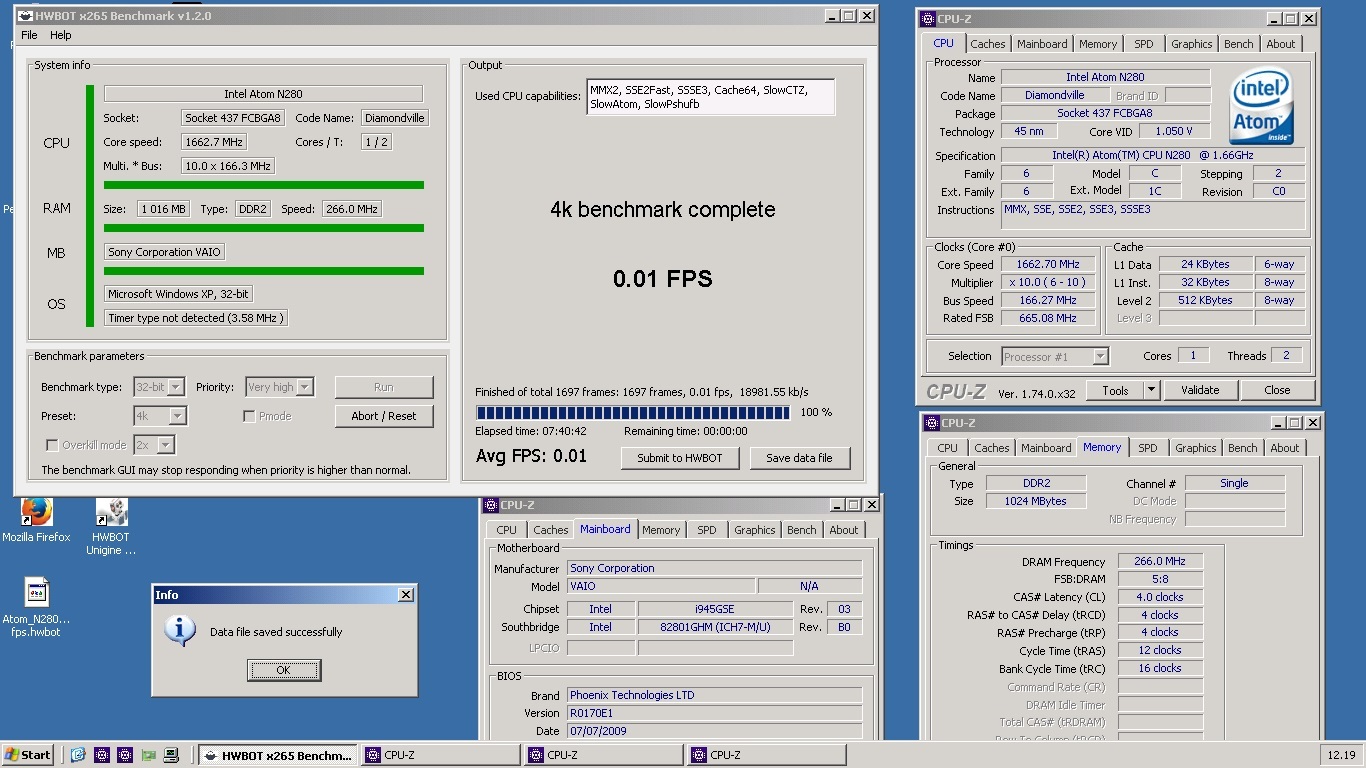Open the Overkill mode 2x dropdown
Screen dimensions: 1366x768
[154, 445]
